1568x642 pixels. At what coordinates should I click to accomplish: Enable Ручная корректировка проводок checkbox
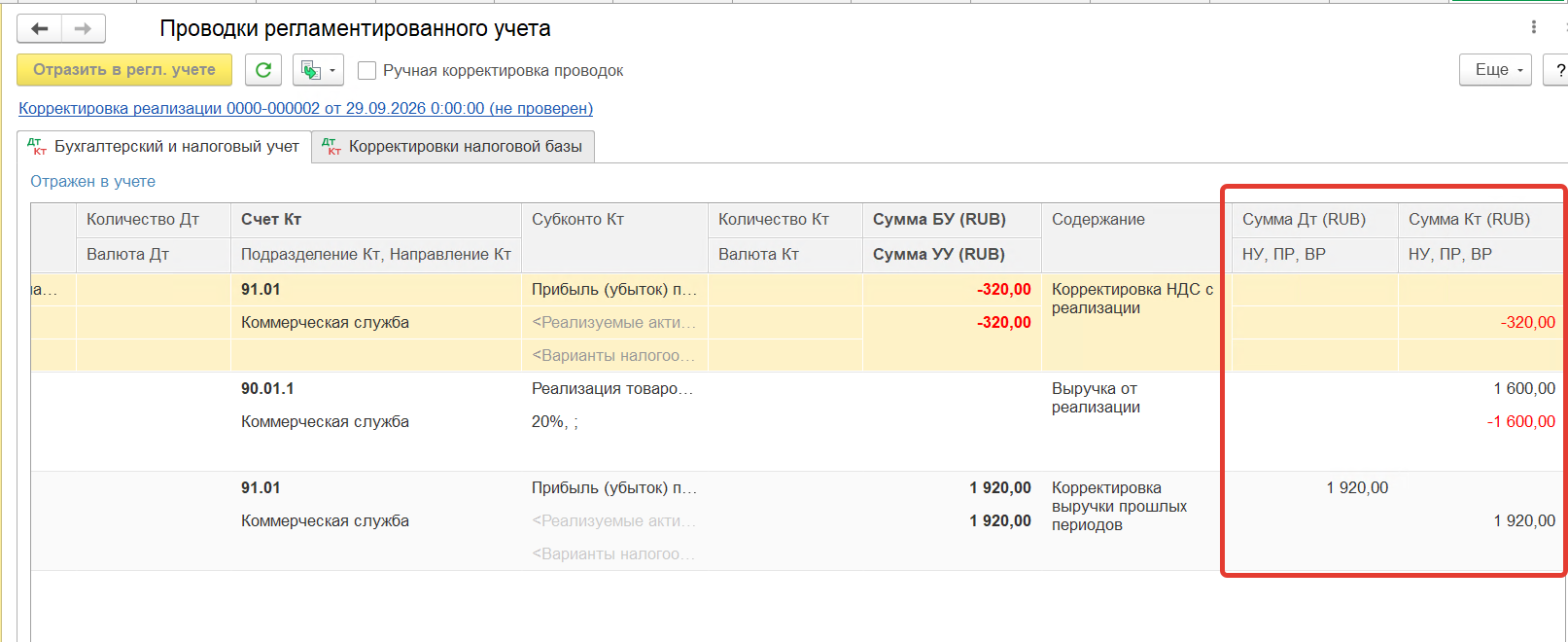tap(367, 71)
